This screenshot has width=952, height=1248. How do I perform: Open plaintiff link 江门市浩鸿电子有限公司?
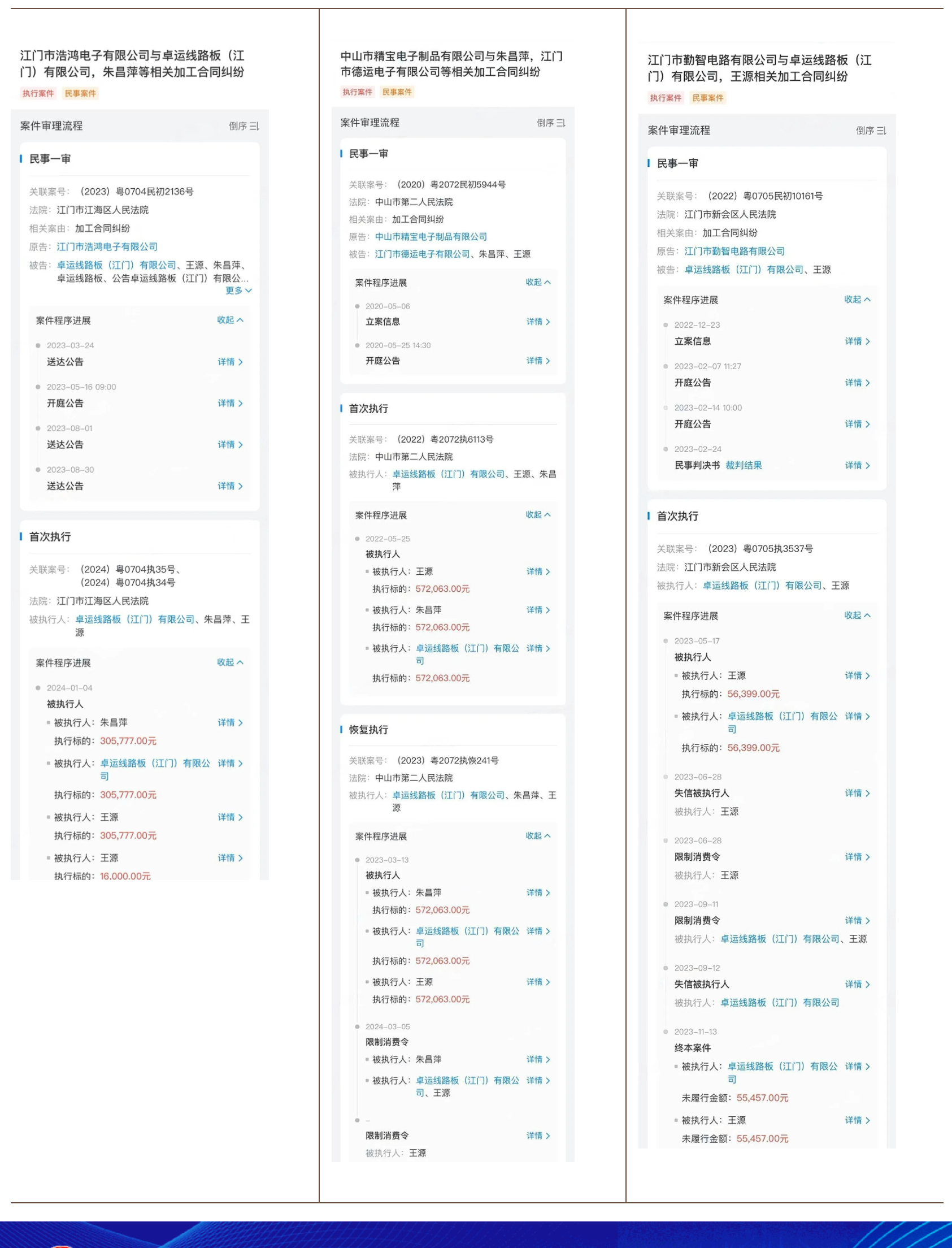[x=107, y=246]
